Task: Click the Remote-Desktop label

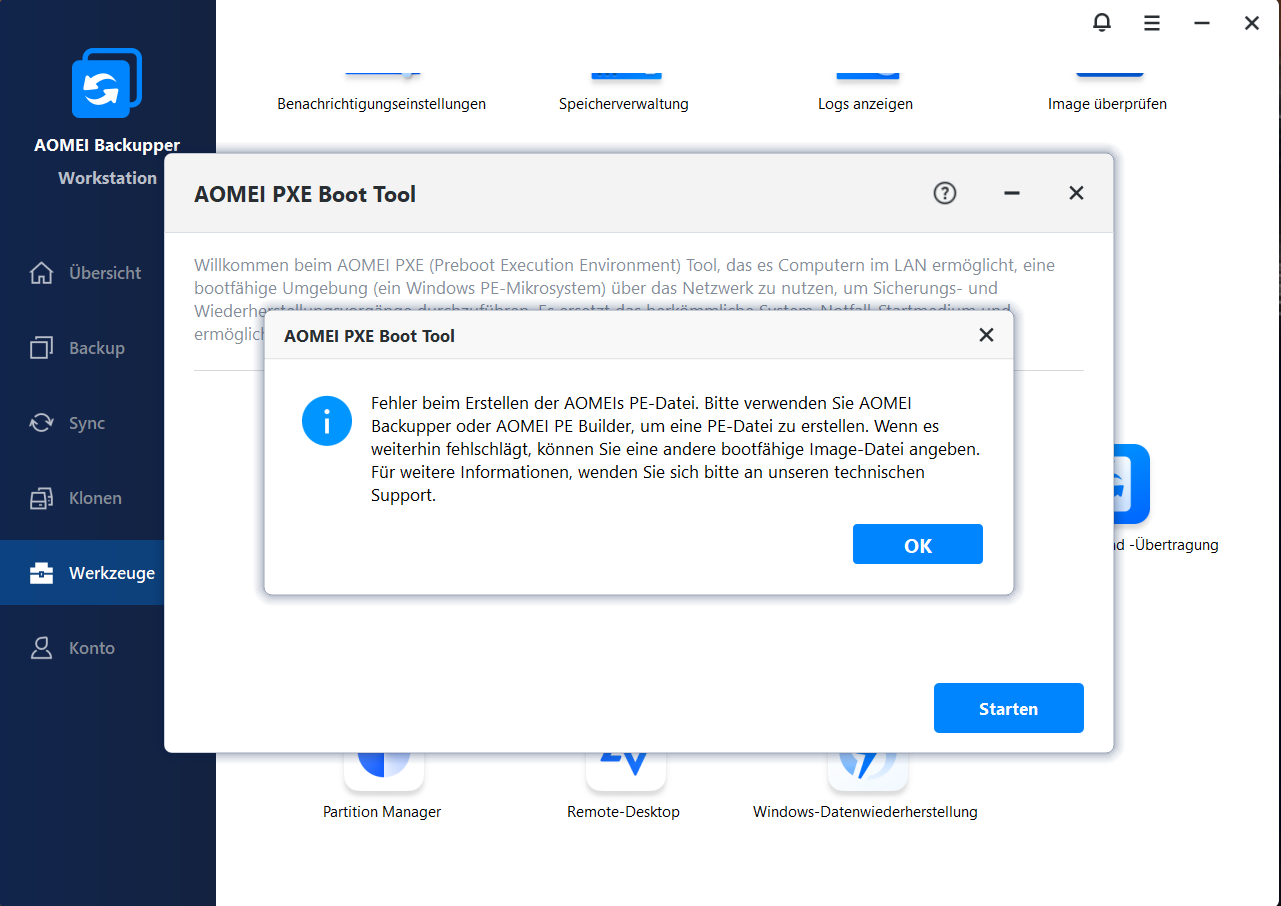Action: coord(623,812)
